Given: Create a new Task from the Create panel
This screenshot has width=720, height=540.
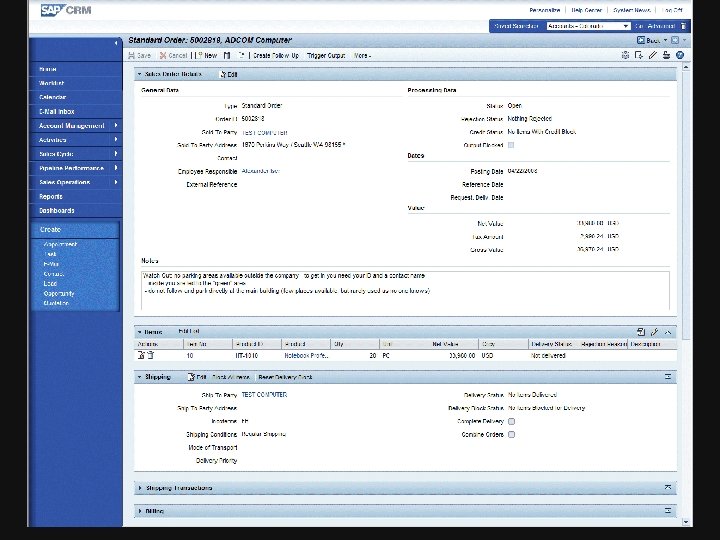Looking at the screenshot, I should point(50,254).
